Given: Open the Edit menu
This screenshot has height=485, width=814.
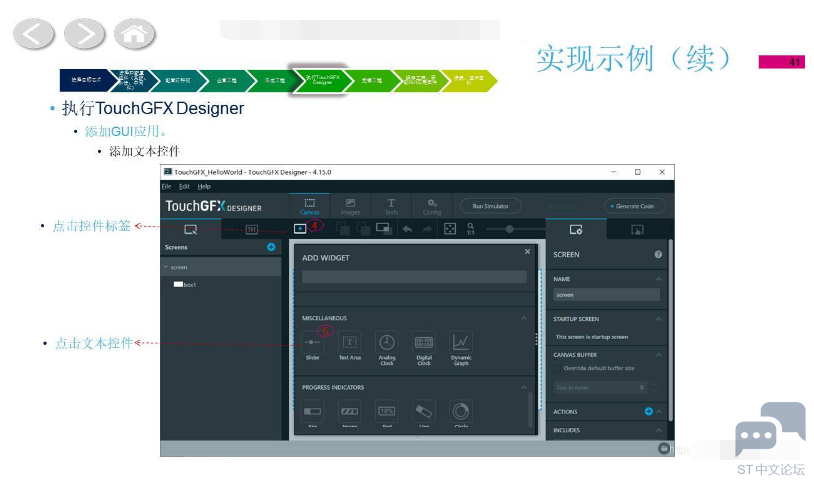Looking at the screenshot, I should coord(184,186).
